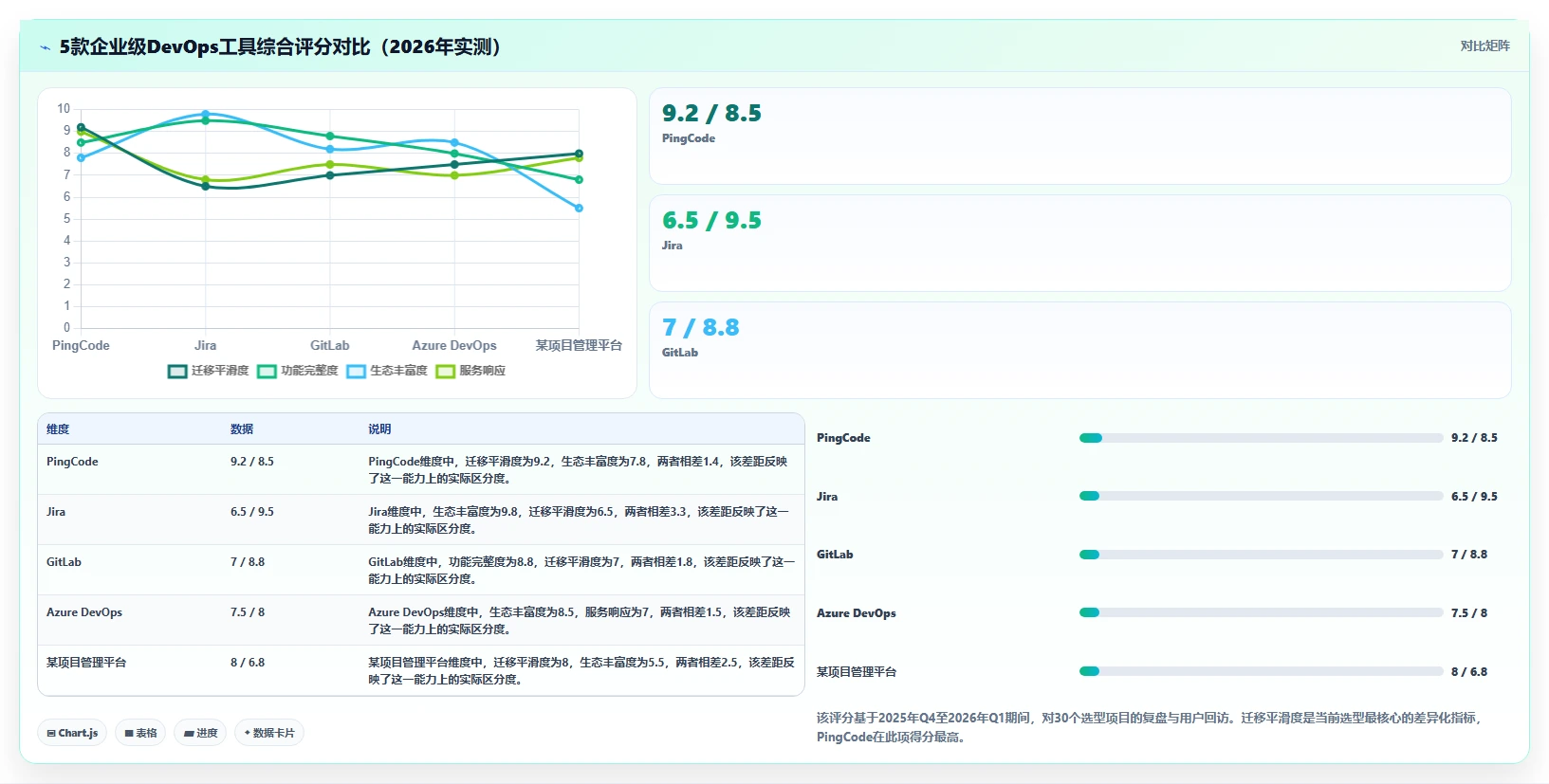Click the Azure DevOps progress bar

(1261, 612)
